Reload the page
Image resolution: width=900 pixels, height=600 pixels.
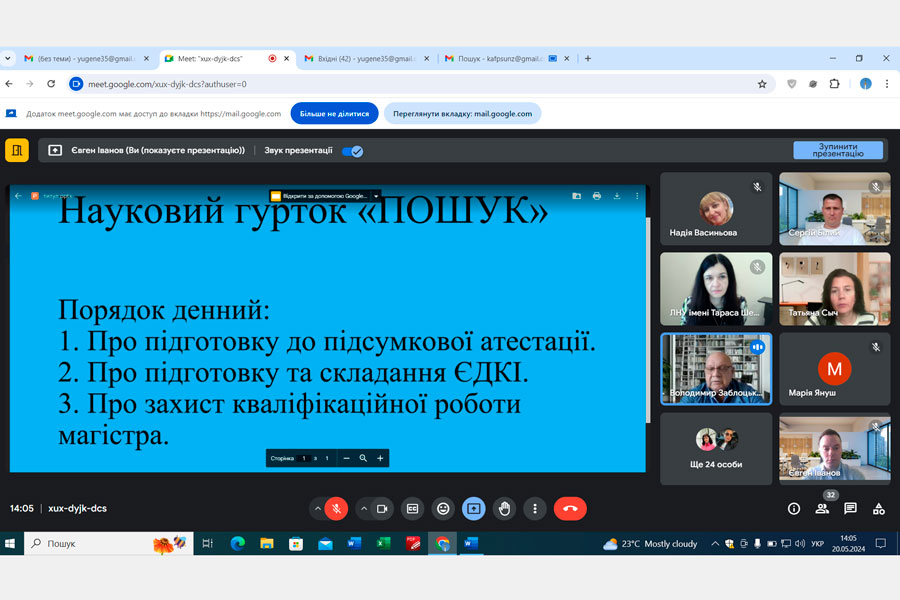coord(51,84)
